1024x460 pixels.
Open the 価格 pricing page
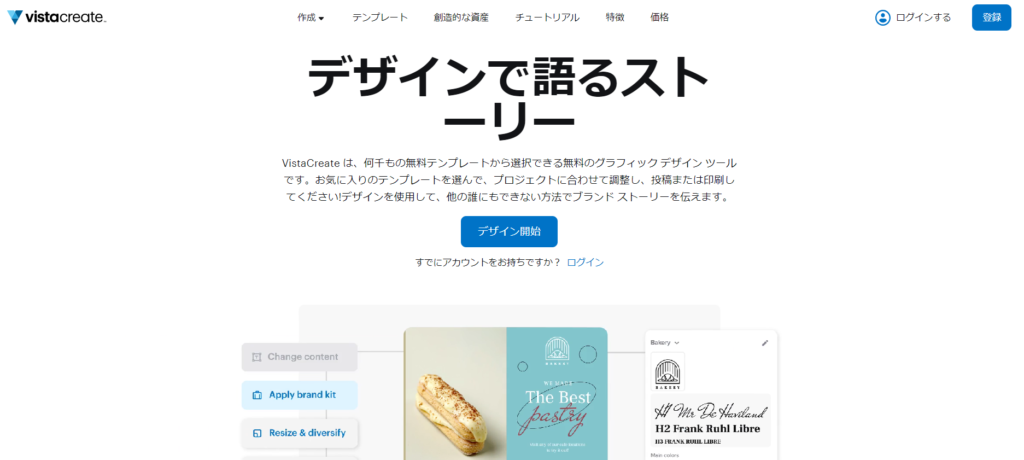coord(660,18)
